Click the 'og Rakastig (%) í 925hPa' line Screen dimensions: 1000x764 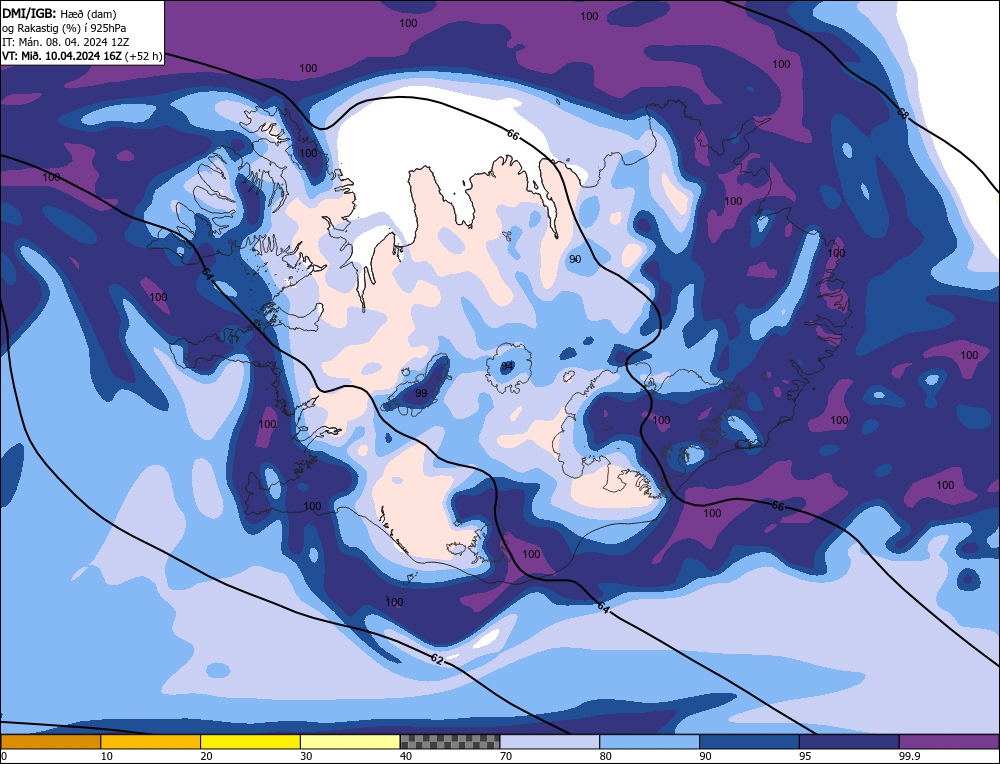64,27
